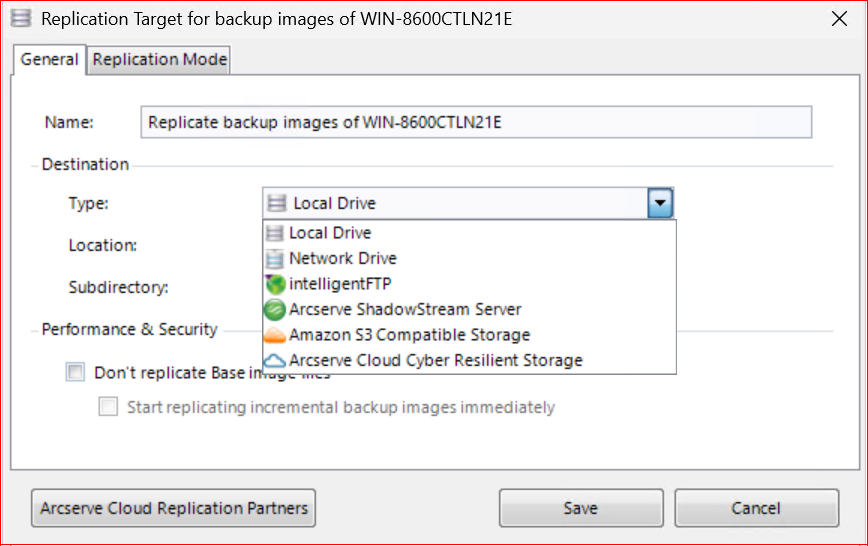The height and width of the screenshot is (546, 868).
Task: Click the Arcserve ShadowStream Server green icon
Action: [275, 310]
